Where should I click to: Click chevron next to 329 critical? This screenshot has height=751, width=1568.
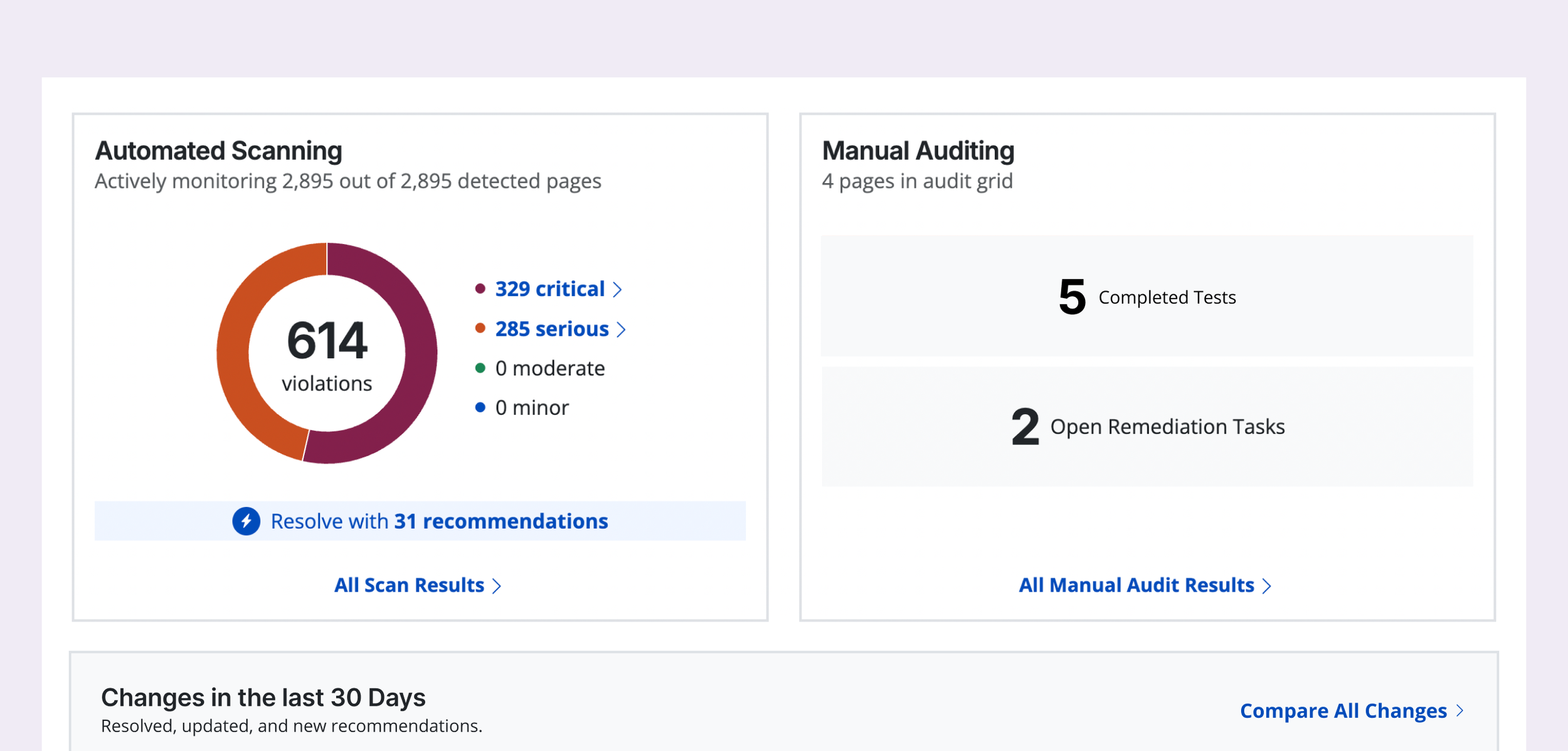coord(617,289)
